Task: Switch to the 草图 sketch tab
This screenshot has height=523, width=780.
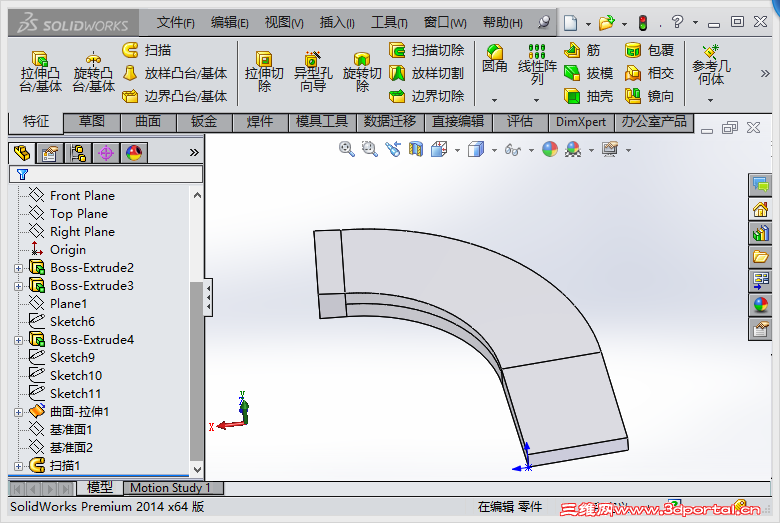Action: [92, 122]
